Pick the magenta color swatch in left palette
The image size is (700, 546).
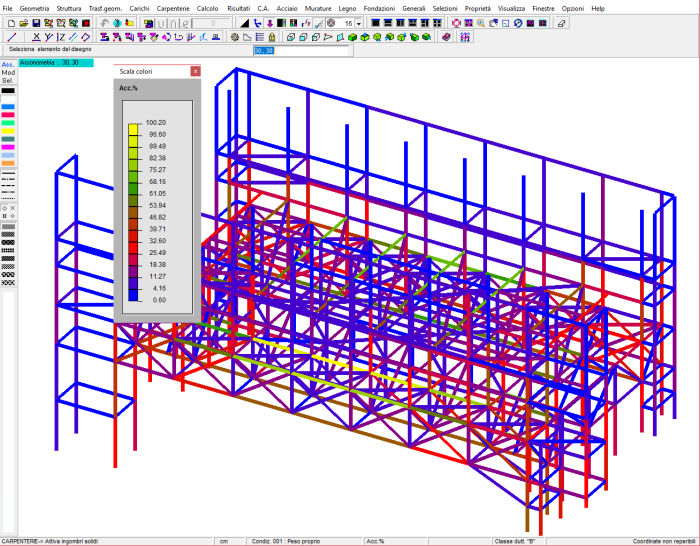tap(8, 147)
